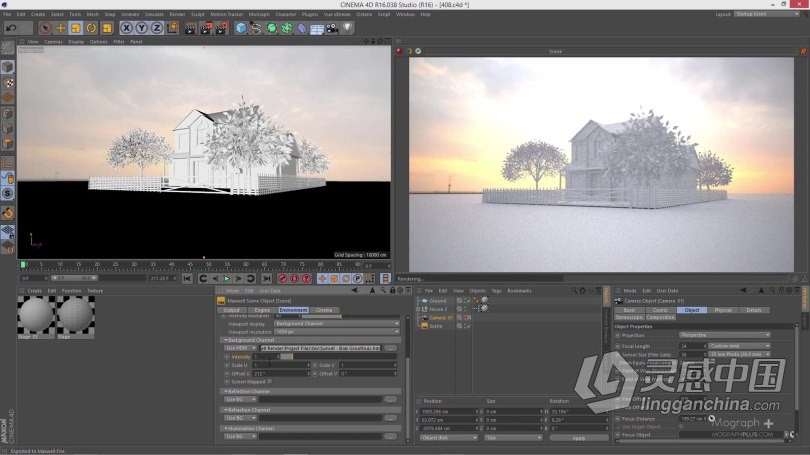The width and height of the screenshot is (810, 455).
Task: Adjust the Intensity slider
Action: point(338,357)
